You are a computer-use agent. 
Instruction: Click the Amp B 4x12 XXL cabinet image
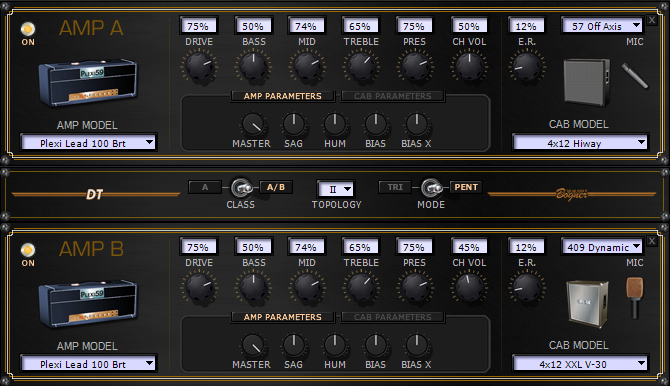[x=588, y=303]
